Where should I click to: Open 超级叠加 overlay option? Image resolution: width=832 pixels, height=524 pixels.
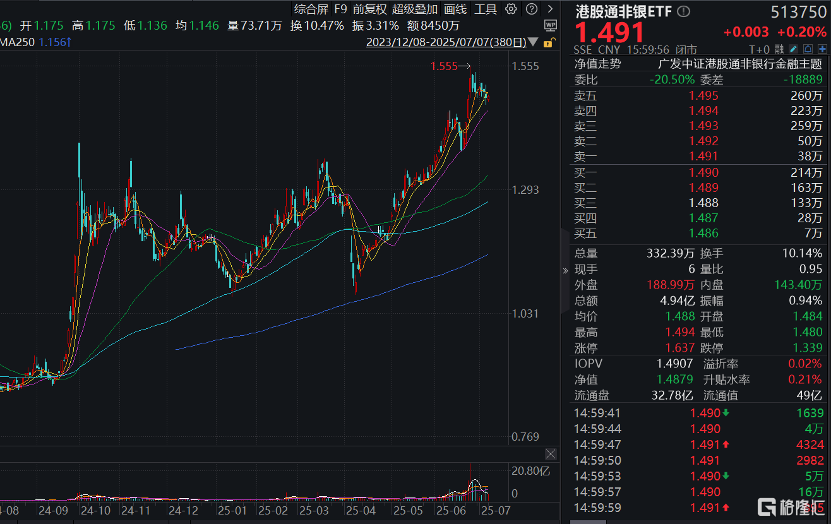pyautogui.click(x=415, y=9)
